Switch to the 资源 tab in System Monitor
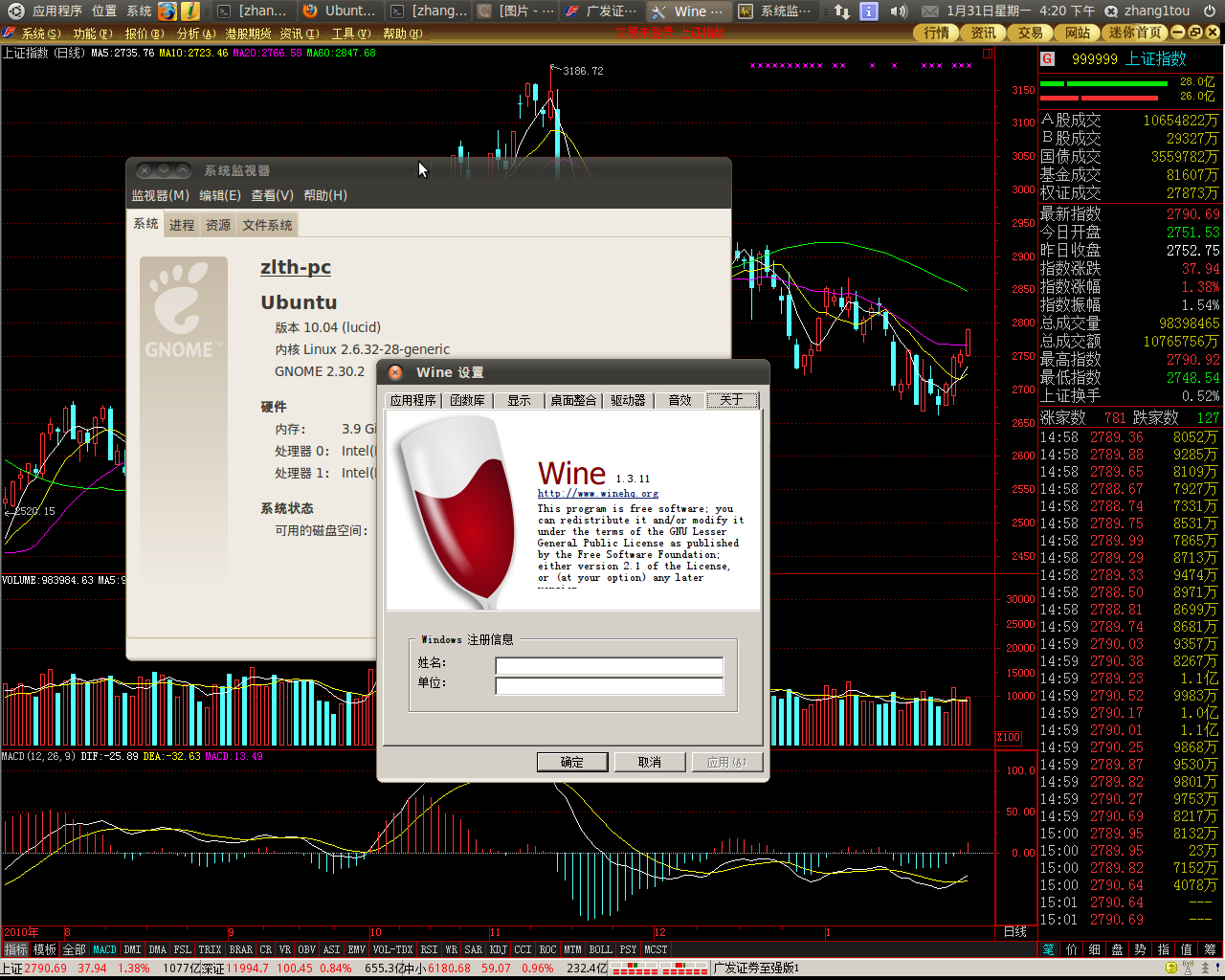 [218, 225]
